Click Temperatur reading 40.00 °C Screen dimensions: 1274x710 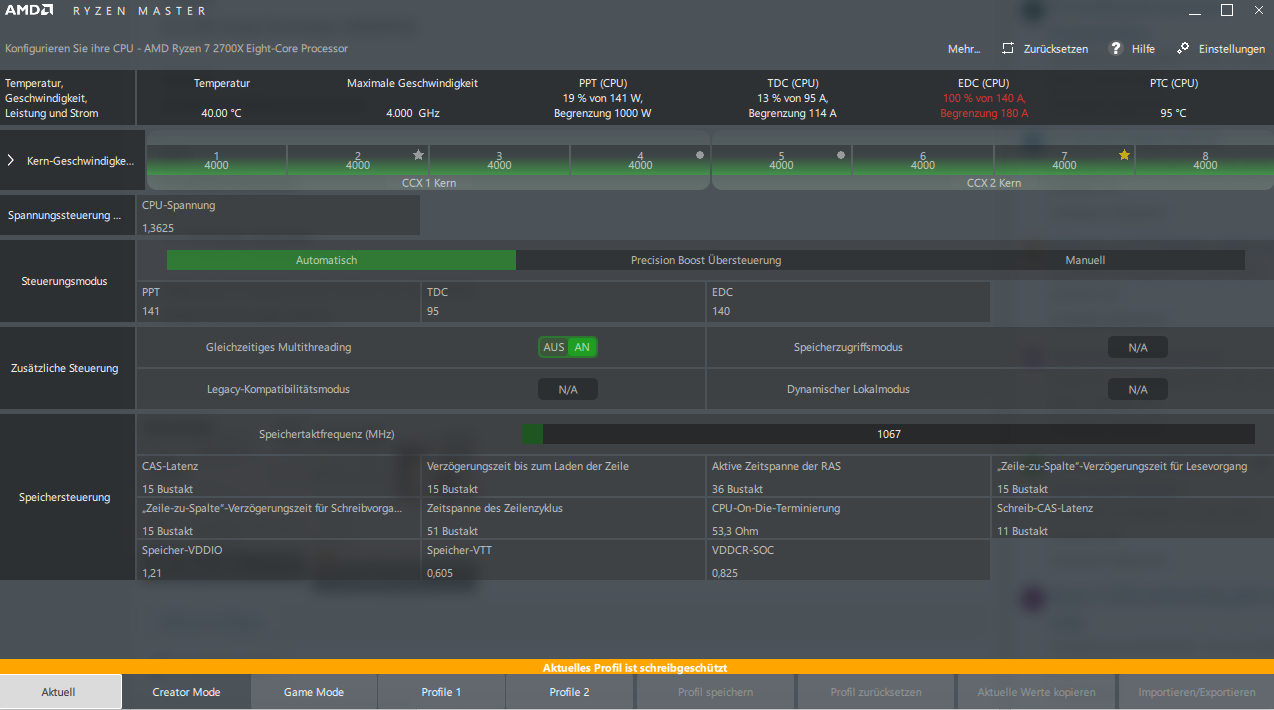pos(221,113)
